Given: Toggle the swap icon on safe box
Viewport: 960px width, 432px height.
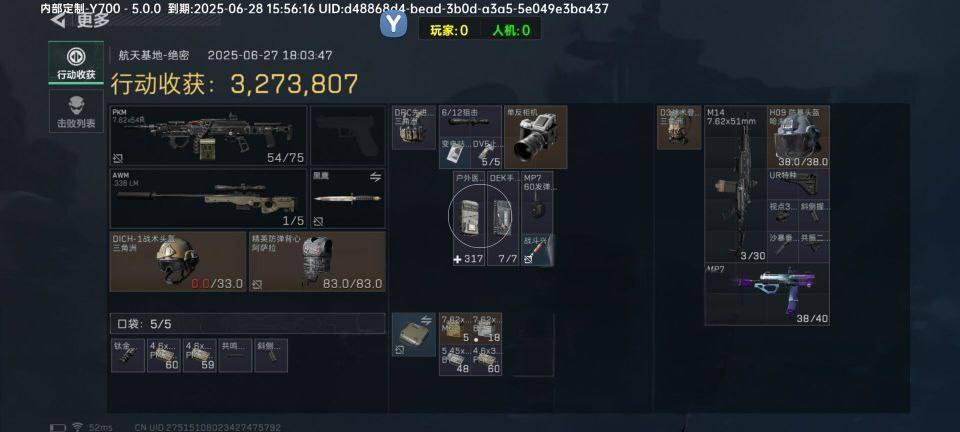Looking at the screenshot, I should (x=425, y=321).
